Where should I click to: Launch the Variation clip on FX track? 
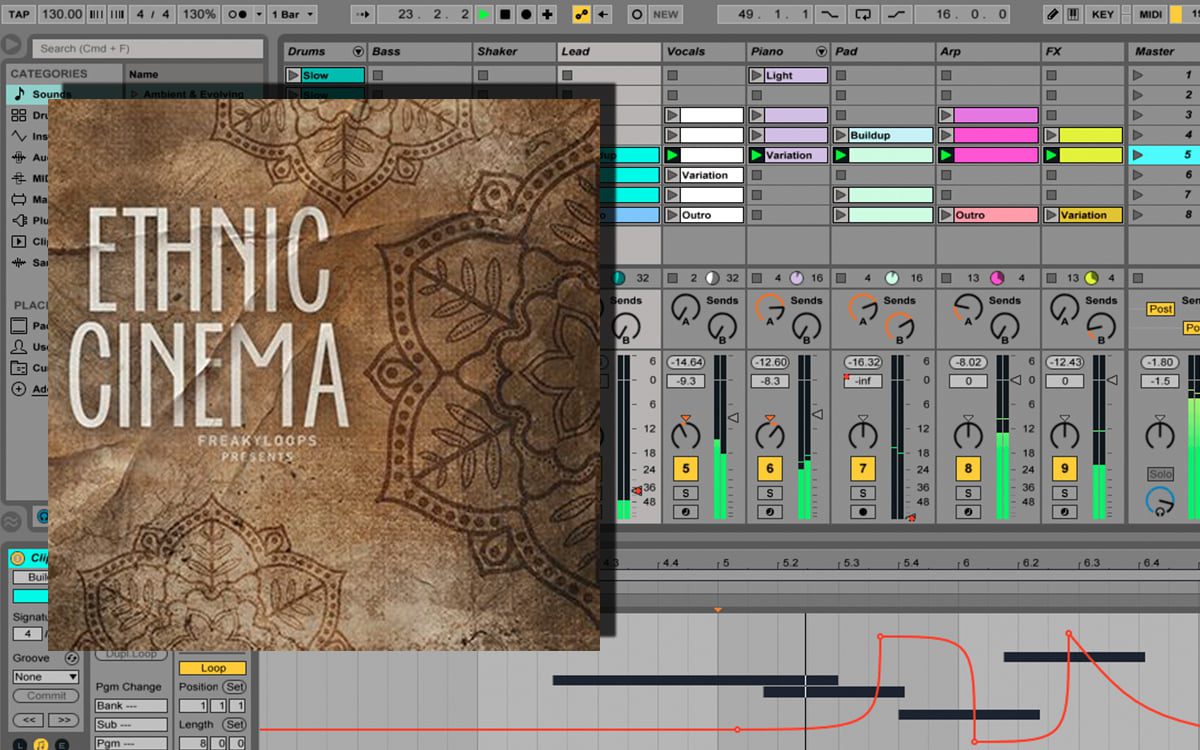pyautogui.click(x=1052, y=215)
